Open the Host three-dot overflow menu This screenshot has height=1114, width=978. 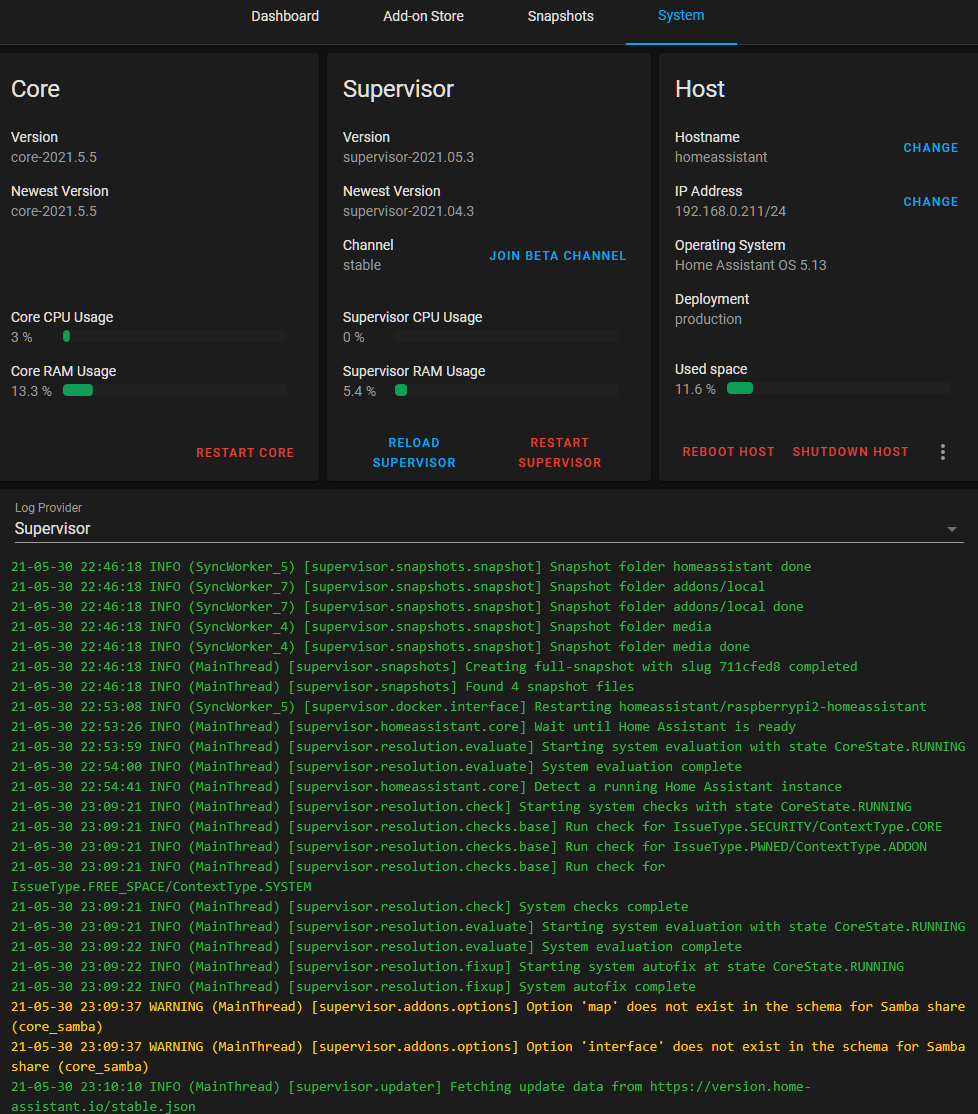tap(942, 452)
